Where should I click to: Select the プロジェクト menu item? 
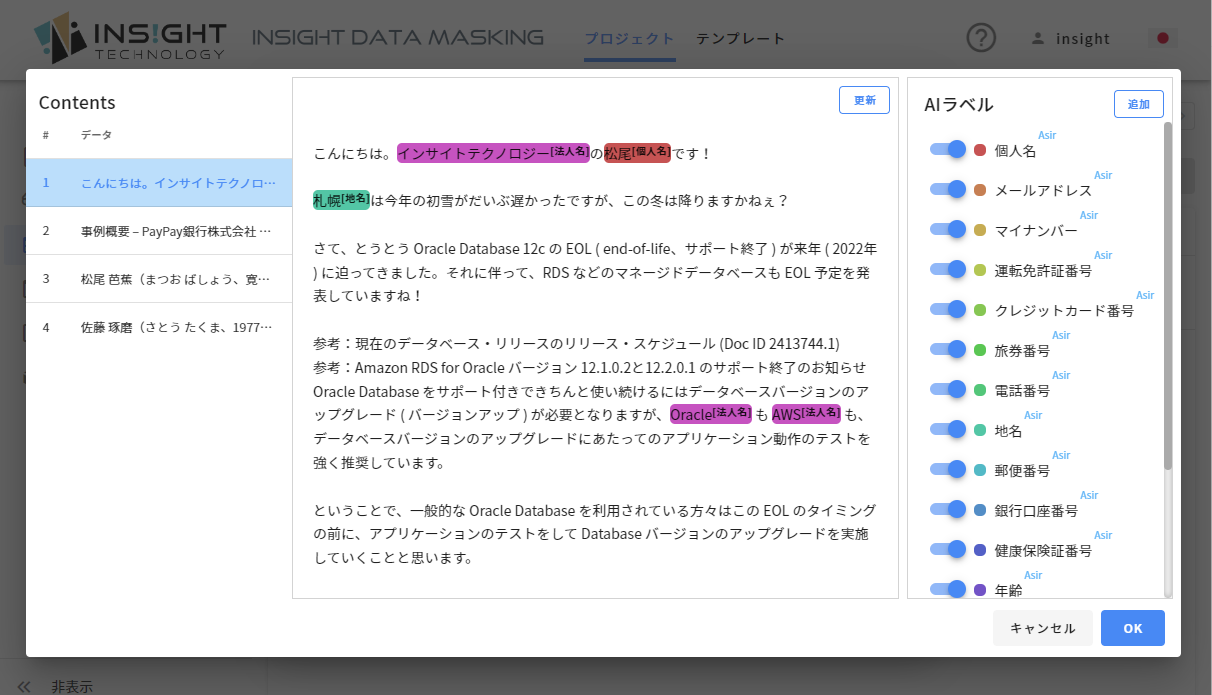(x=630, y=38)
